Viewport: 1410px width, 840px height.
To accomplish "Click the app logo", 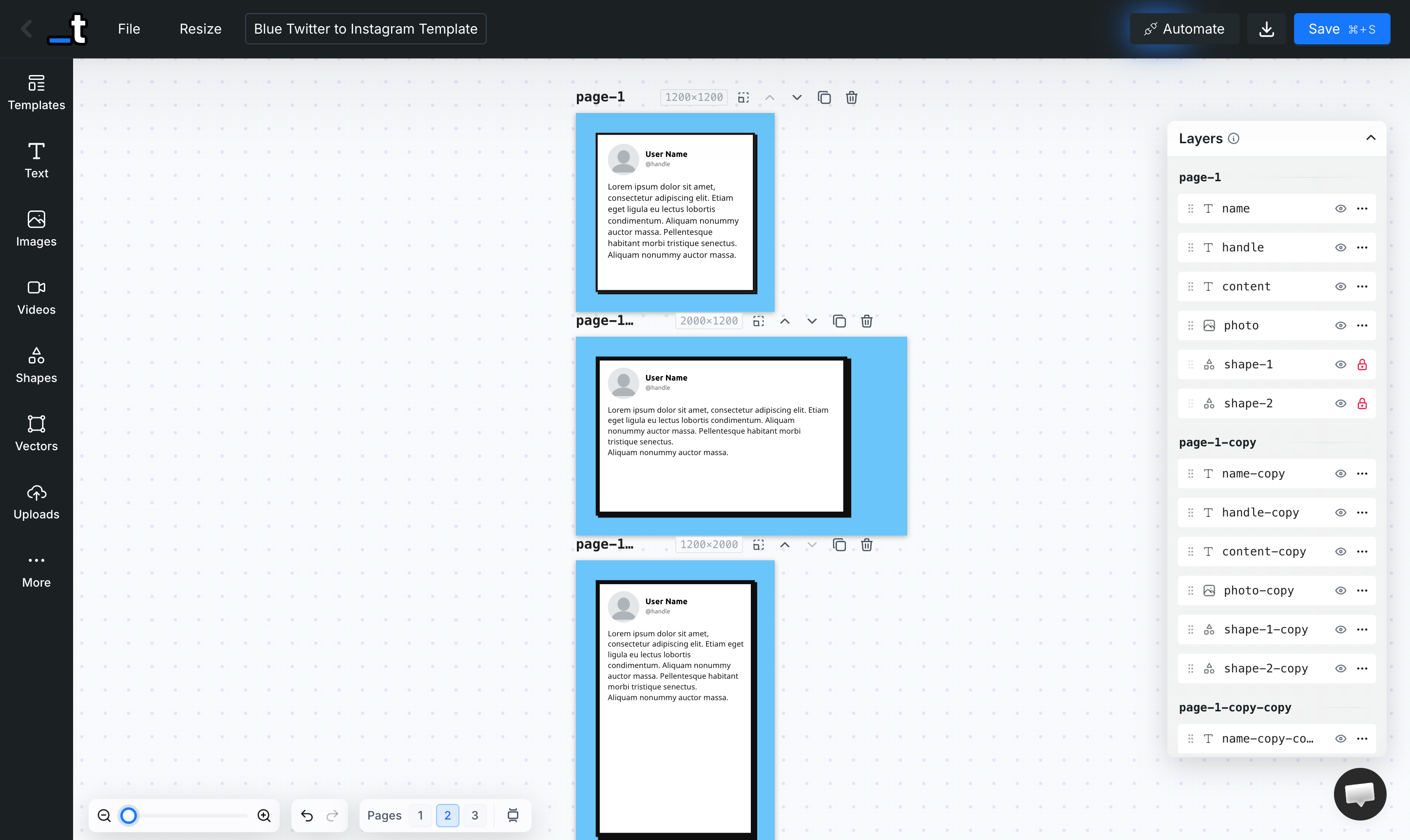I will (67, 29).
